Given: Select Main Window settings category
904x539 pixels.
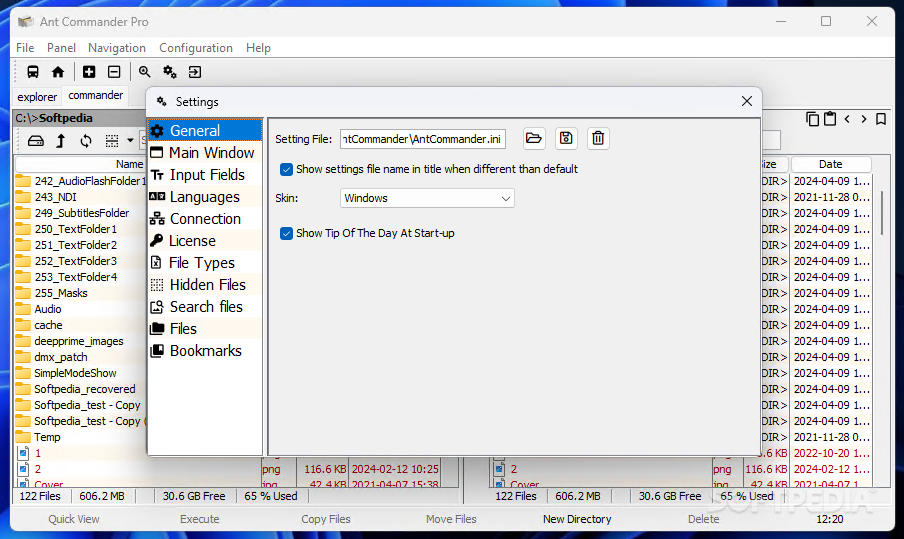Looking at the screenshot, I should tap(205, 153).
